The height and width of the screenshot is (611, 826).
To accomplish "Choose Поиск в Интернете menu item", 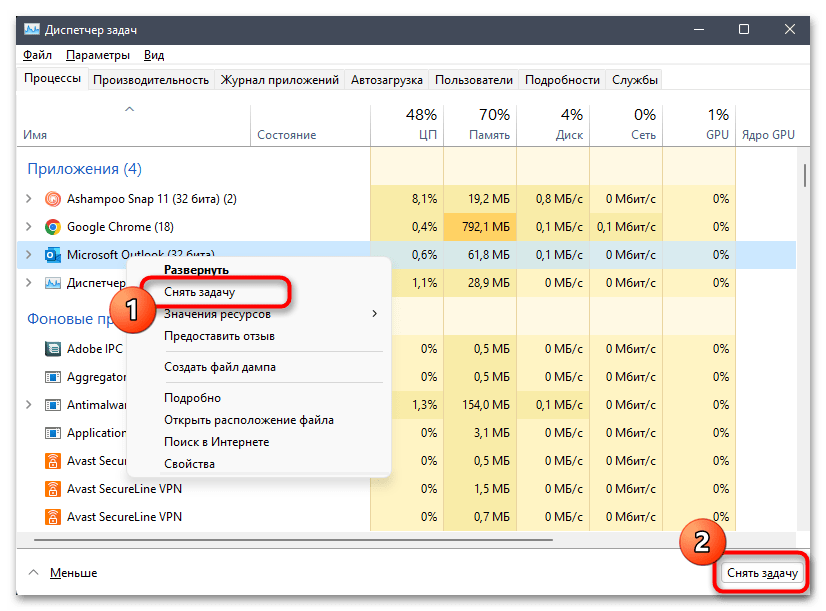I will (x=217, y=442).
